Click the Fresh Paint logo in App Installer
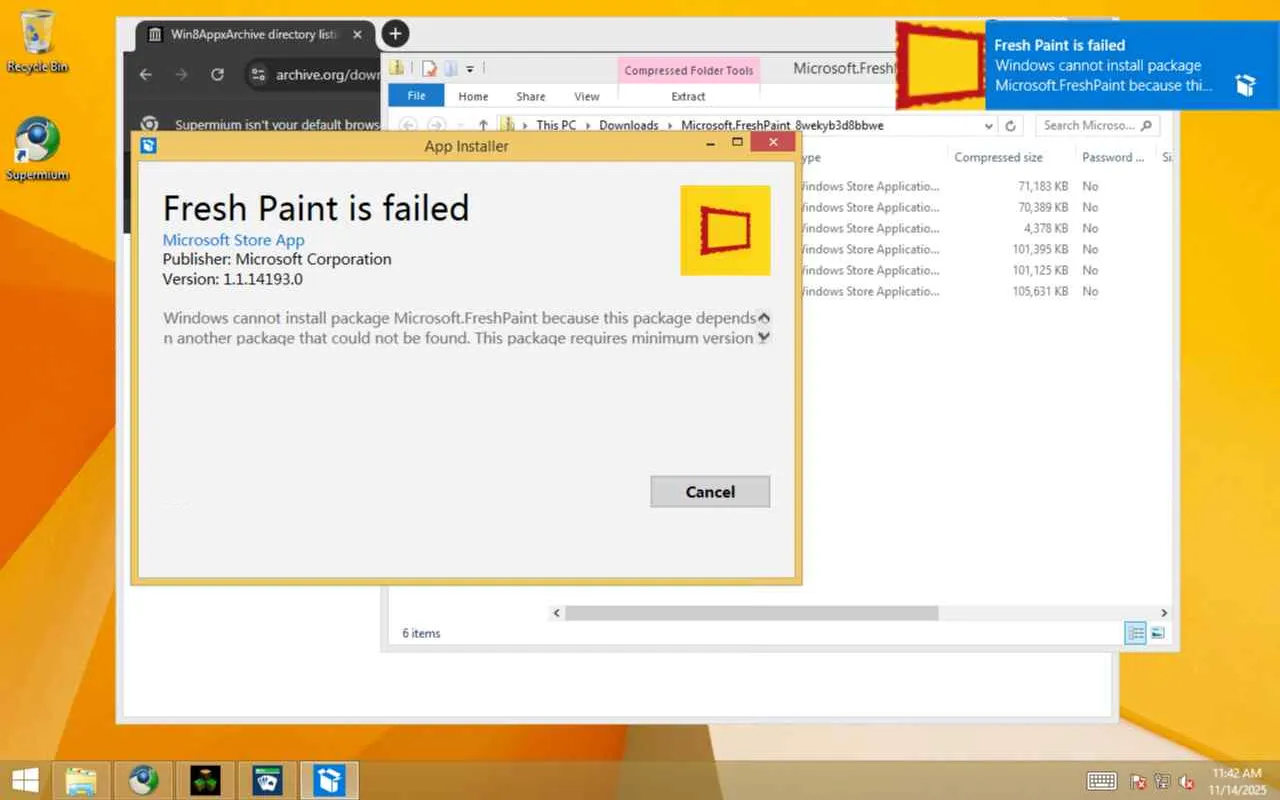 tap(725, 230)
